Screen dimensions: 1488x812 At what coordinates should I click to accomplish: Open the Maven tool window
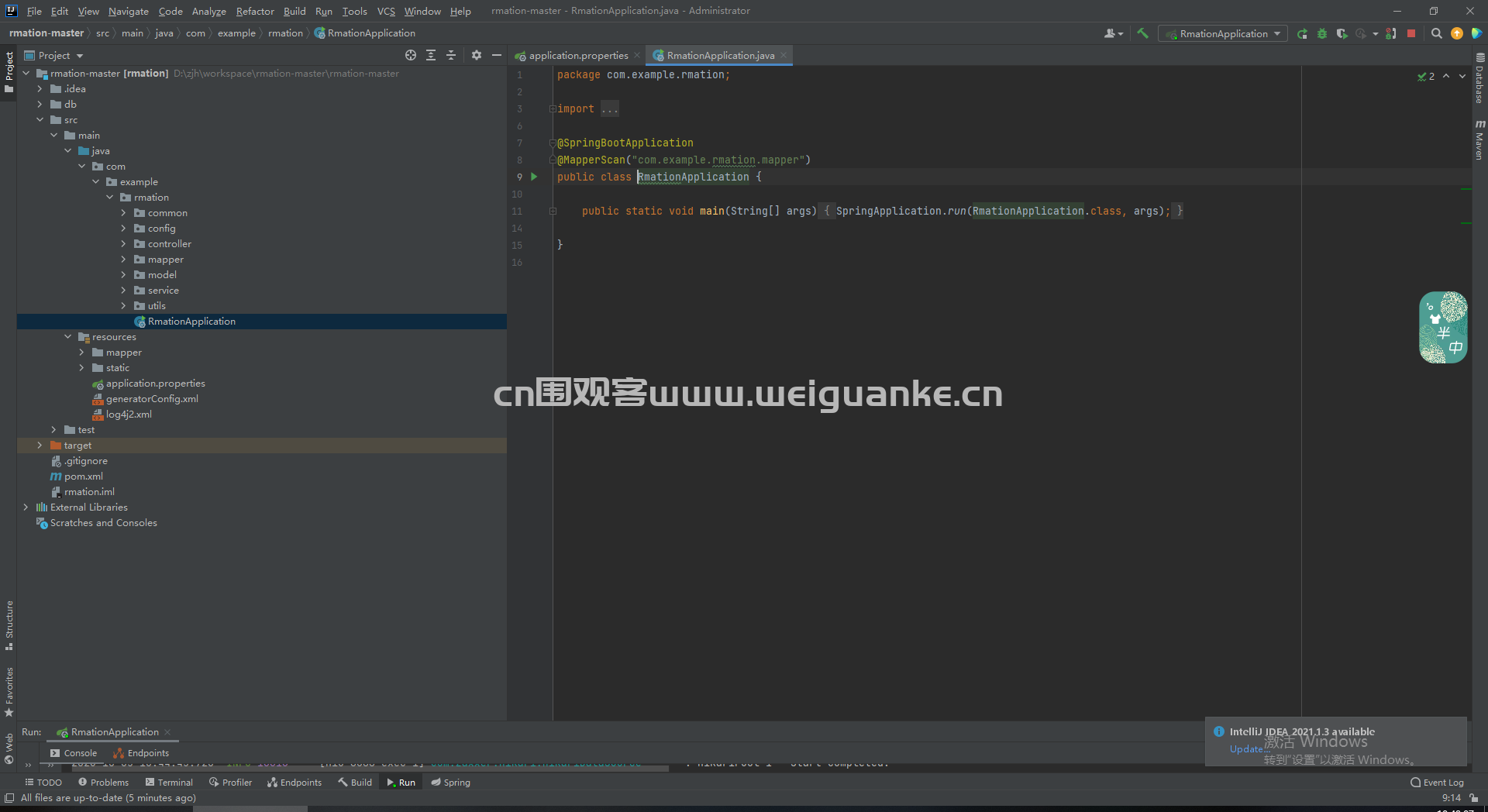coord(1479,139)
